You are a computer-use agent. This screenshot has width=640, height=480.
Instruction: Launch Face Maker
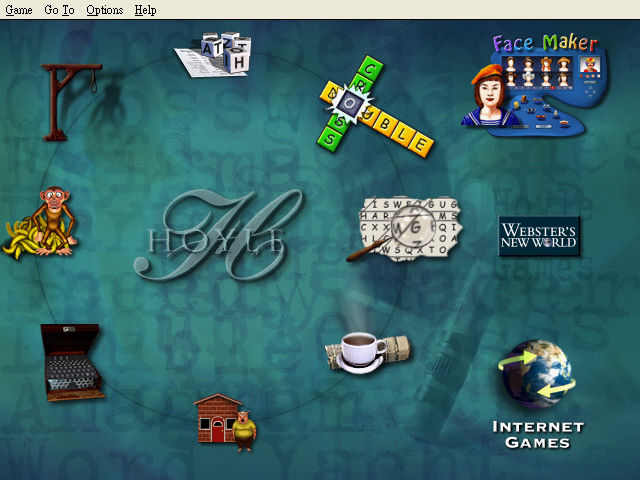(x=535, y=84)
